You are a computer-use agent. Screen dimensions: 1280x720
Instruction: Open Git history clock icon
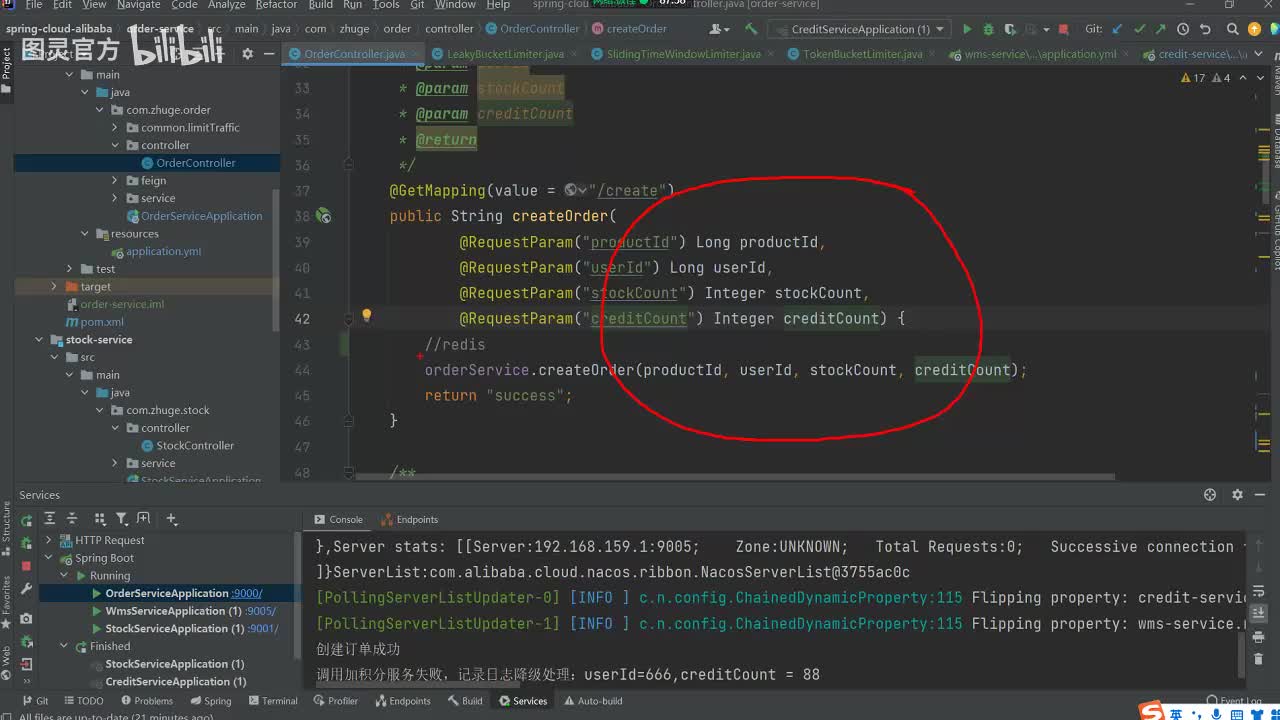[1183, 29]
